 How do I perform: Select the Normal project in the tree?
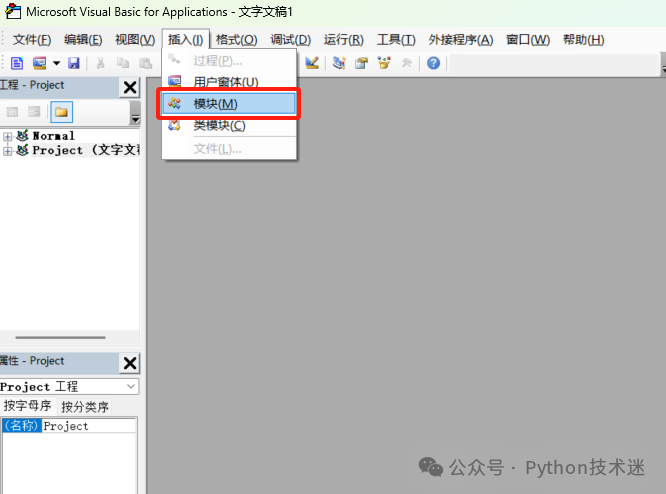[x=54, y=136]
